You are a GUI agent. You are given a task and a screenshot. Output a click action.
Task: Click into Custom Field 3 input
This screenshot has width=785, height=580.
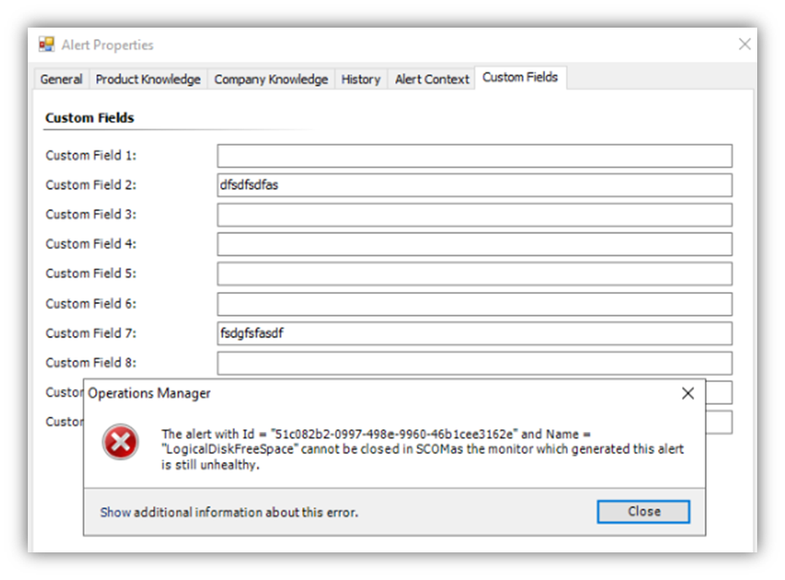475,215
